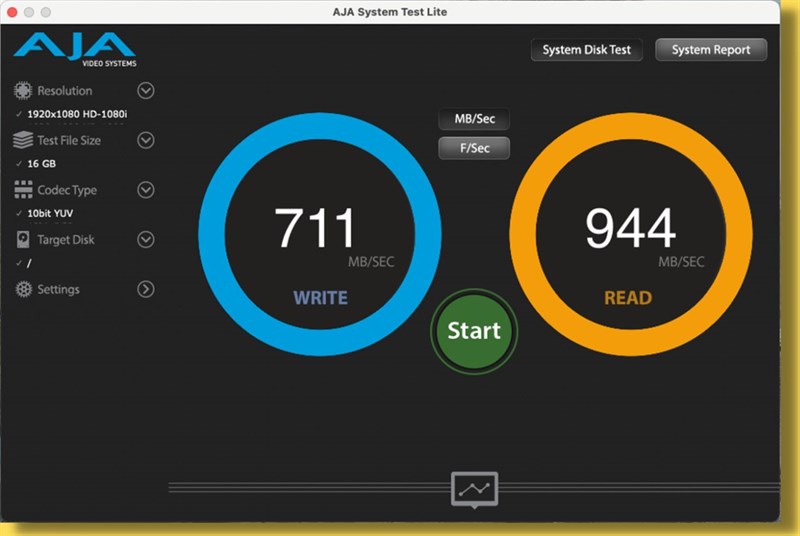Expand the Codec Type chevron
The image size is (800, 536).
(146, 190)
